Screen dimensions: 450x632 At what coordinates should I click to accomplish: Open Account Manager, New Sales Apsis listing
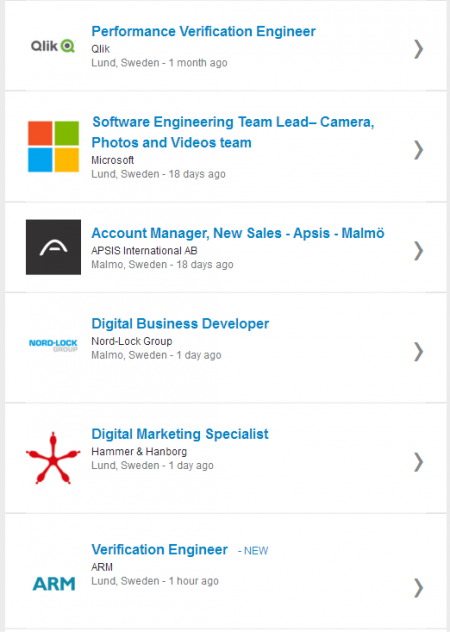[x=238, y=233]
